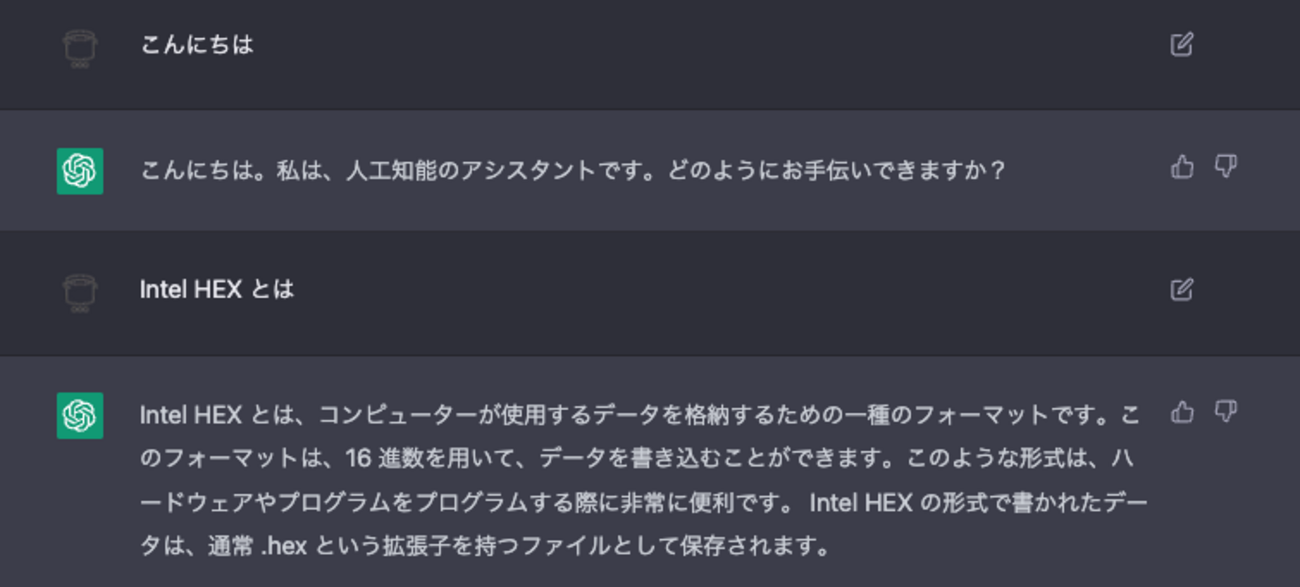Click the reply starting 「こんにちは。私は、人工知能」
Screen dimensions: 1300x587
(572, 170)
